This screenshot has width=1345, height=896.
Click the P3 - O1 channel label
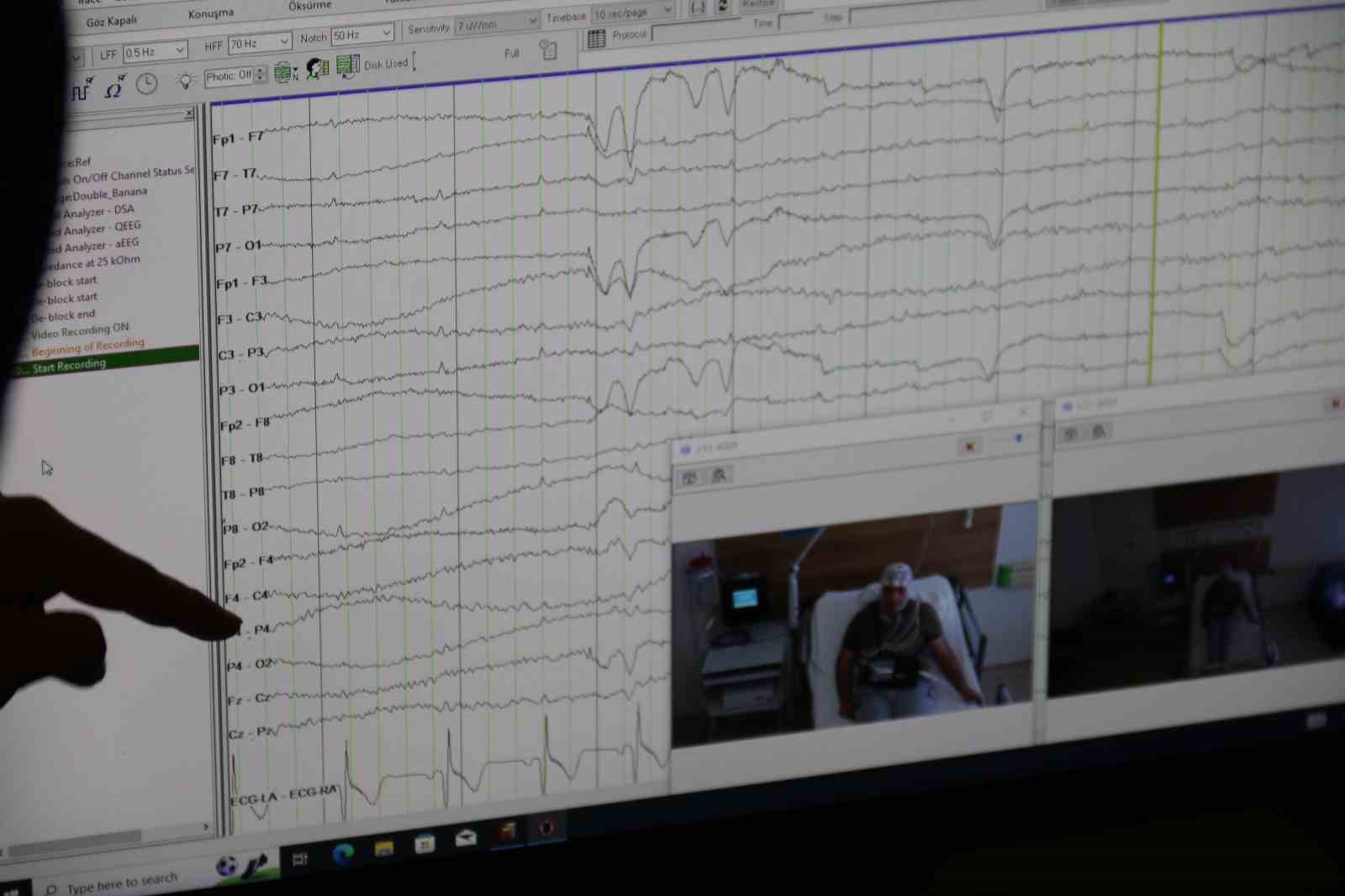243,389
